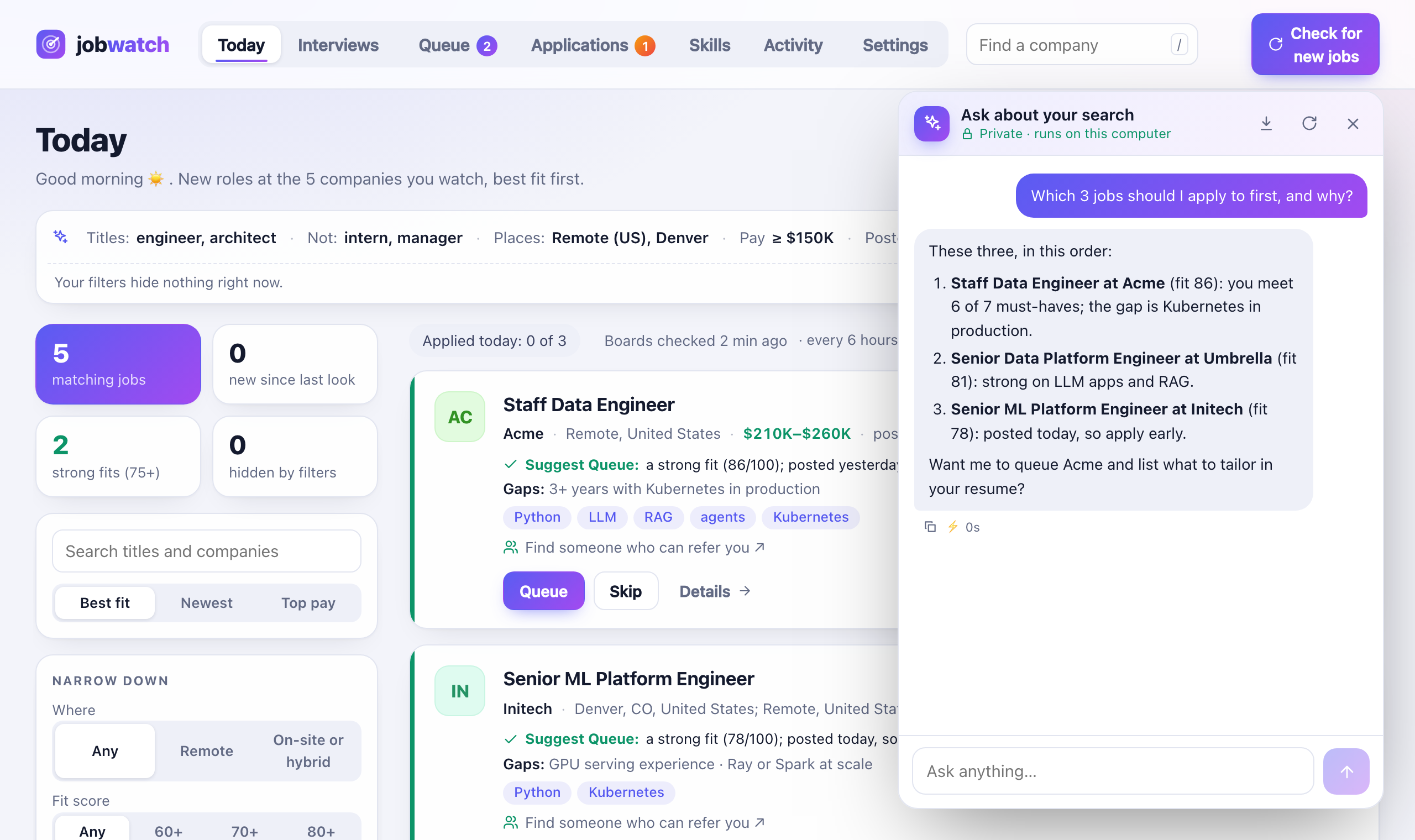Sort jobs by Top pay
This screenshot has height=840, width=1415.
[x=308, y=603]
